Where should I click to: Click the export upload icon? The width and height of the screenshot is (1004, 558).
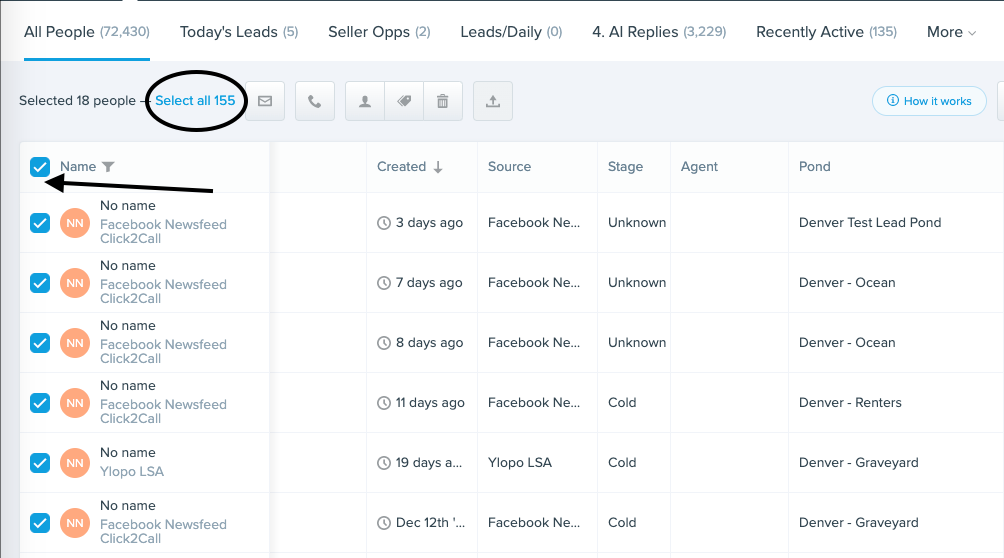(x=493, y=101)
